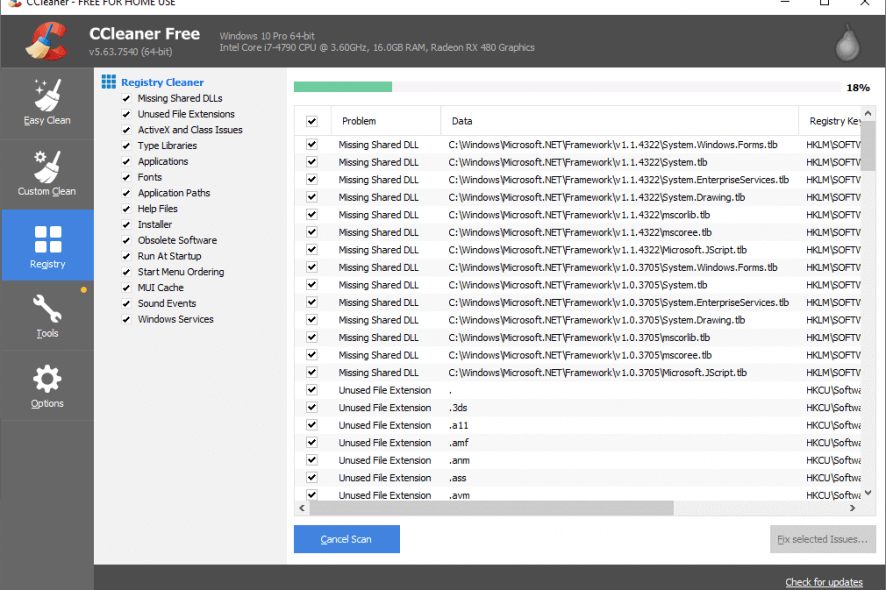Screen dimensions: 886x590
Task: Toggle Help Files checkbox
Action: pyautogui.click(x=127, y=209)
